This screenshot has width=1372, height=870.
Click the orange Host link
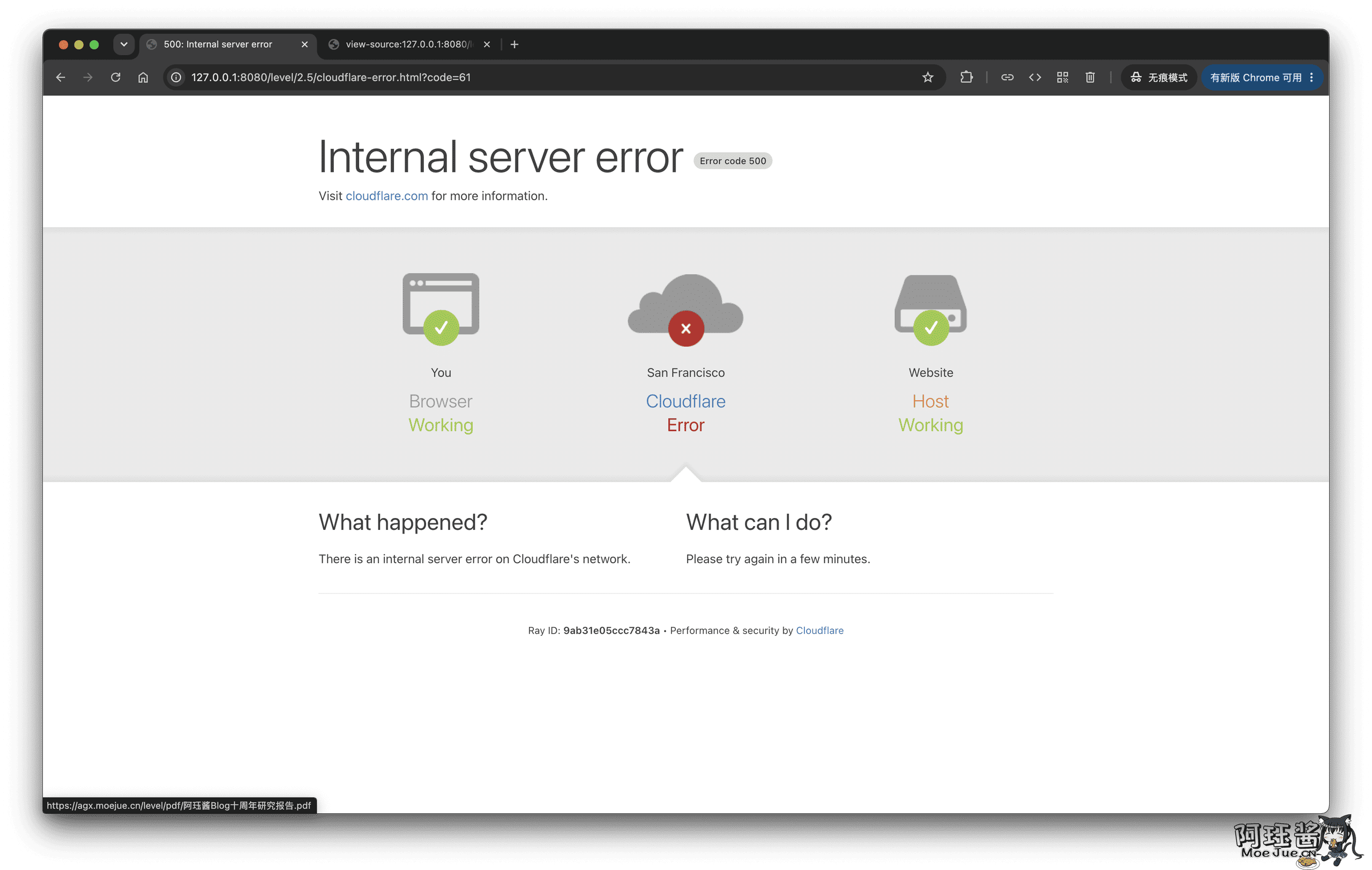[930, 401]
